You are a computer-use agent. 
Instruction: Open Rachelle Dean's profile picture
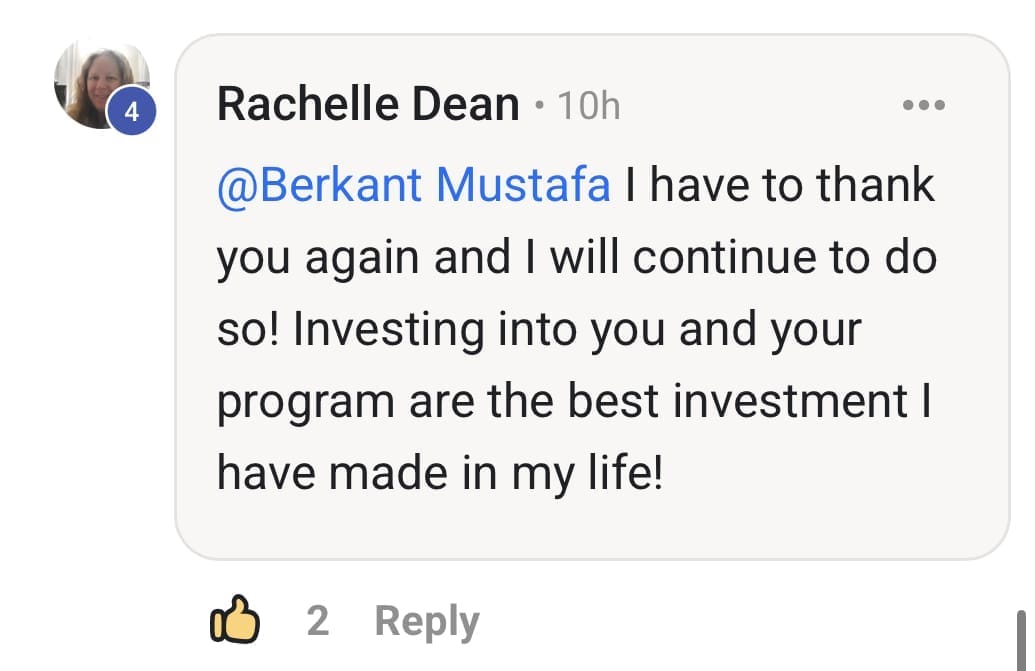coord(98,83)
